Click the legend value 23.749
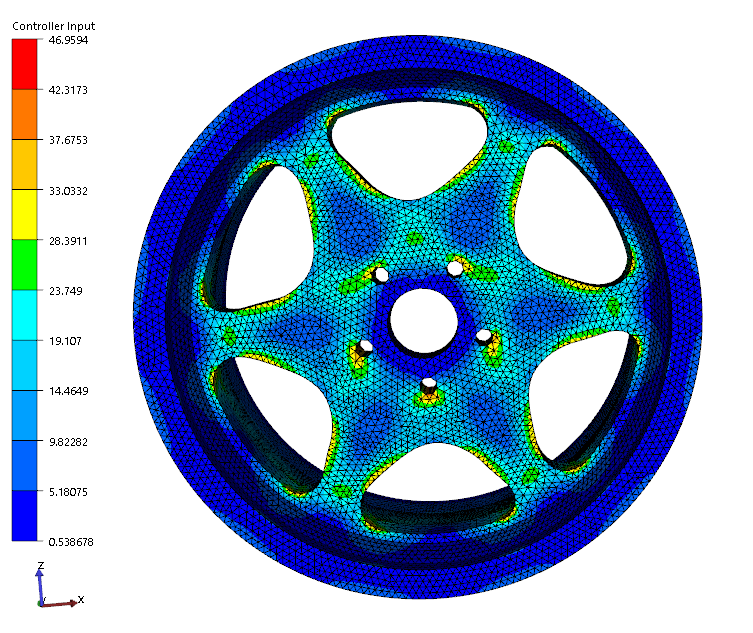The width and height of the screenshot is (753, 633). 66,291
